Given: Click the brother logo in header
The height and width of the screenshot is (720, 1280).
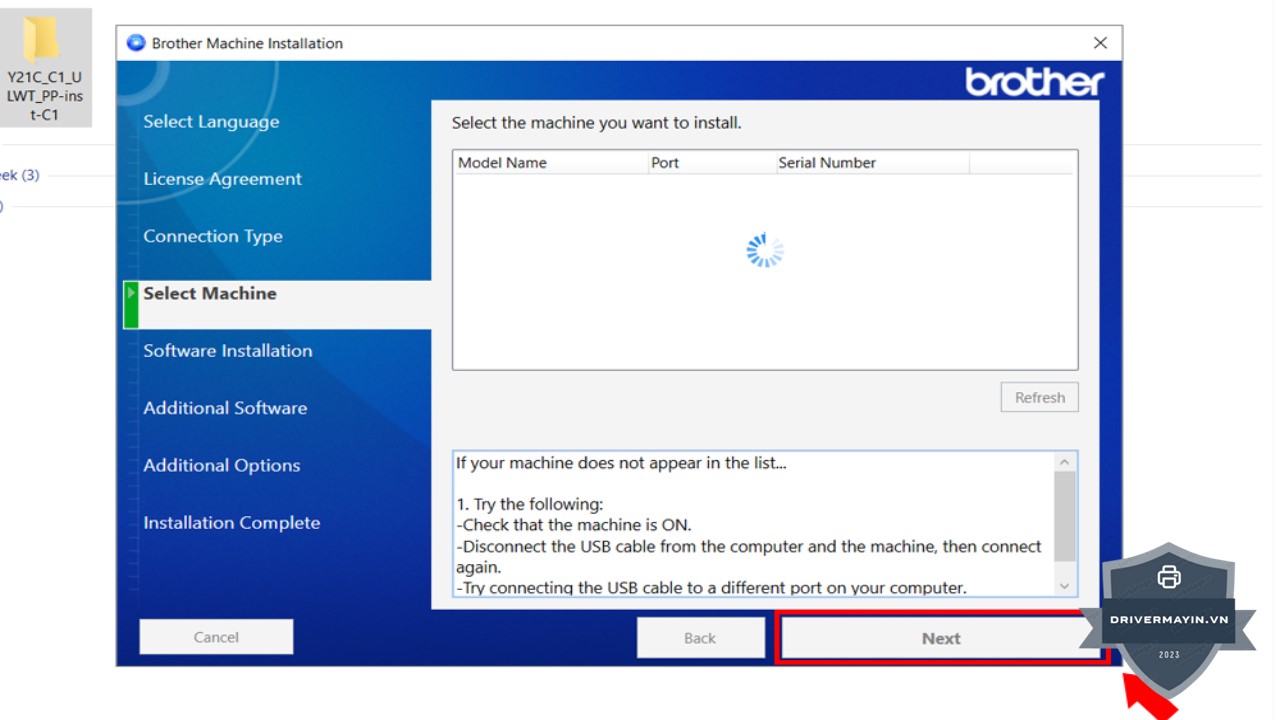Looking at the screenshot, I should pos(1034,82).
